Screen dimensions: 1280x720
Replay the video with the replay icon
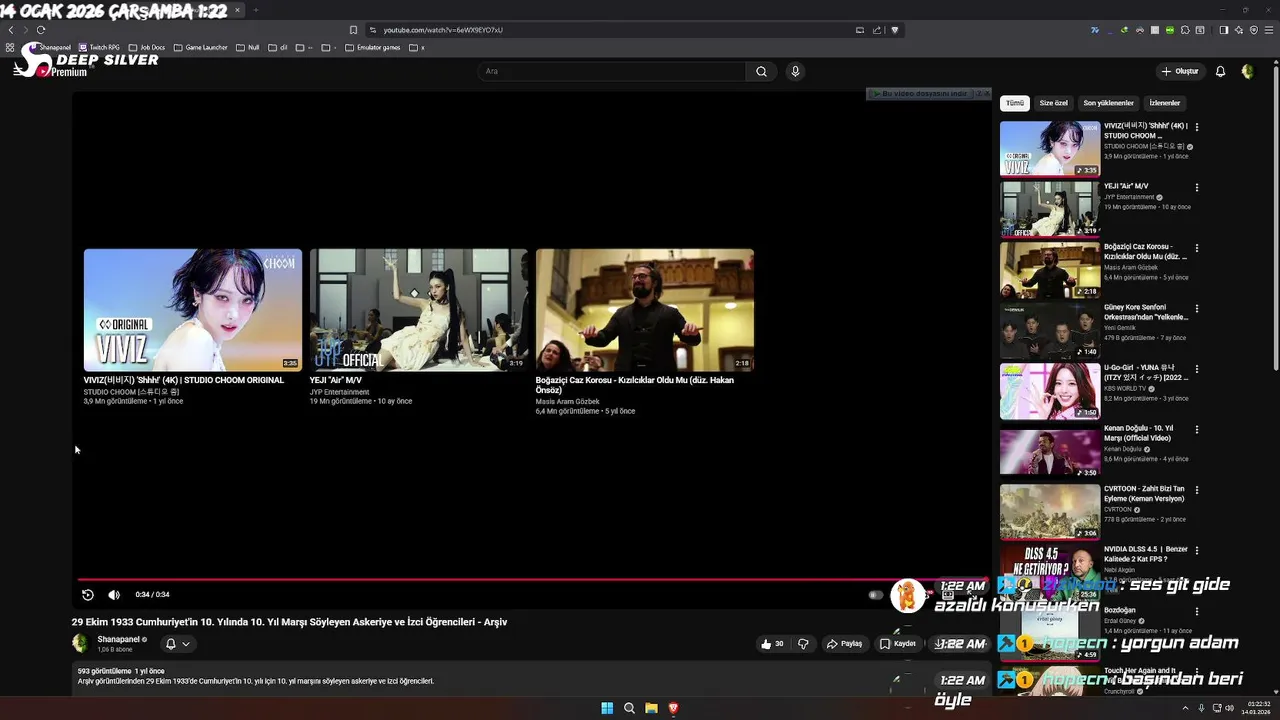[x=88, y=595]
